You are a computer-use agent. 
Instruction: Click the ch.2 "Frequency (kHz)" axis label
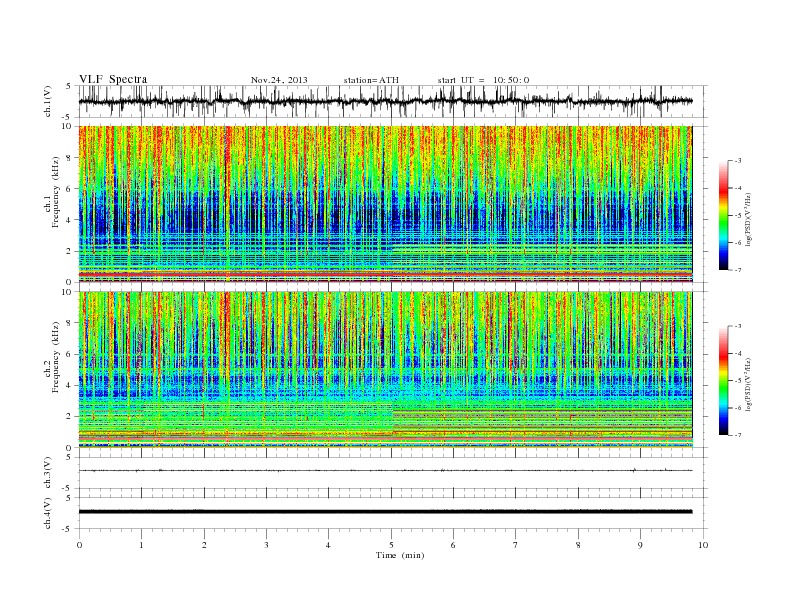pyautogui.click(x=56, y=356)
